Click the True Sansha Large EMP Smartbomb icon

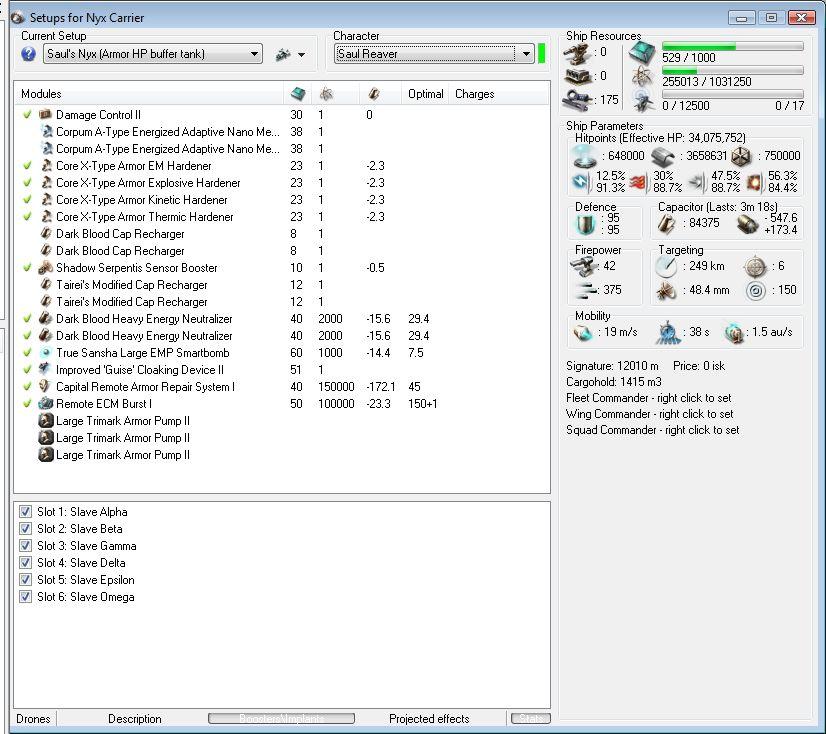(46, 353)
